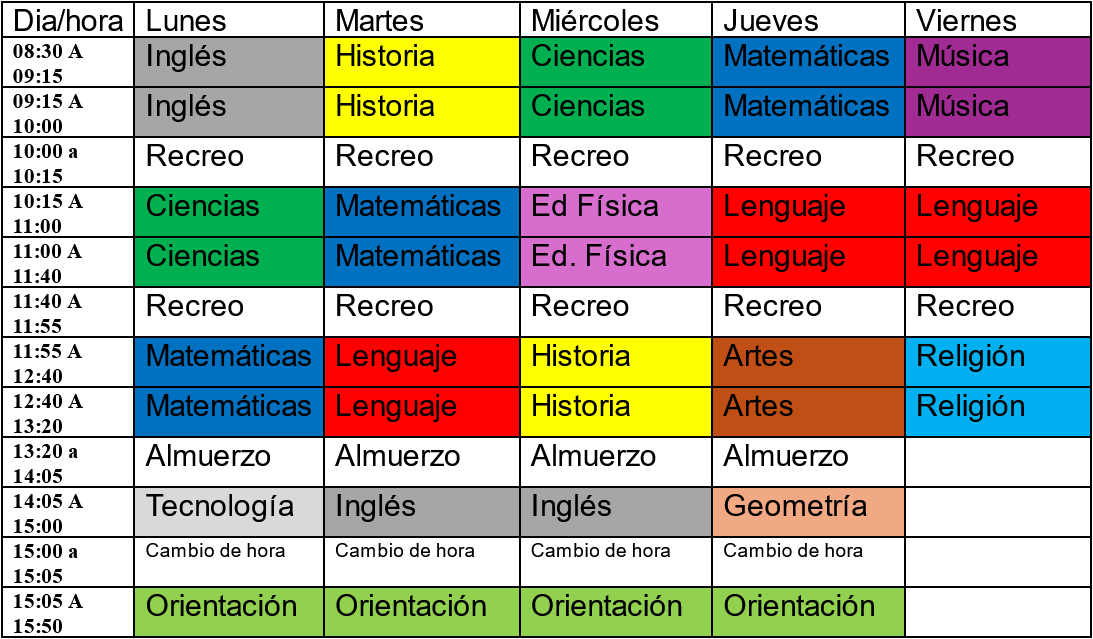
Task: Click the 11:55 Religión cell on Viernes
Action: tap(998, 362)
